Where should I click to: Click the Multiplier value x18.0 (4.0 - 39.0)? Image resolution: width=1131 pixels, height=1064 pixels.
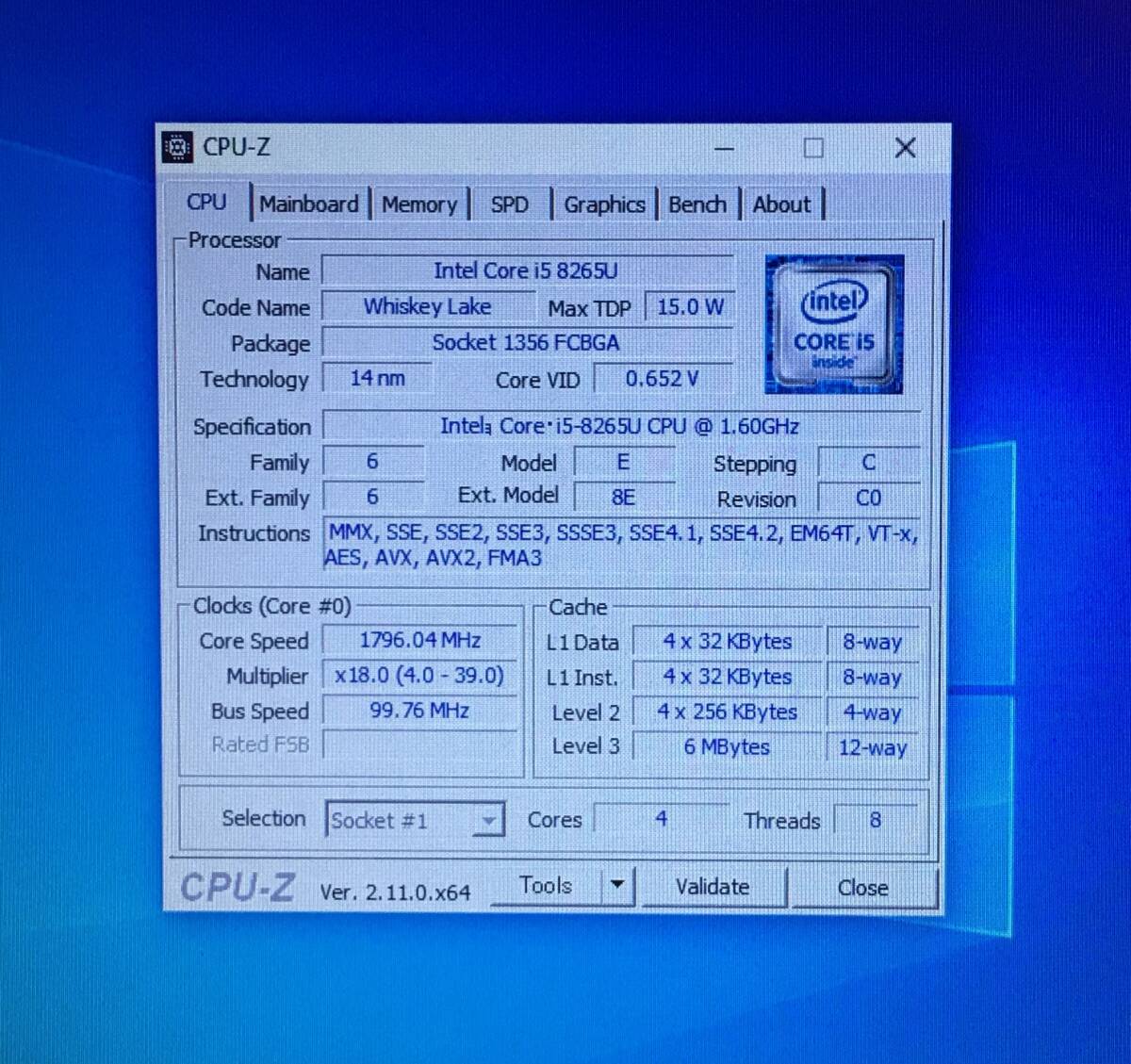coord(420,675)
